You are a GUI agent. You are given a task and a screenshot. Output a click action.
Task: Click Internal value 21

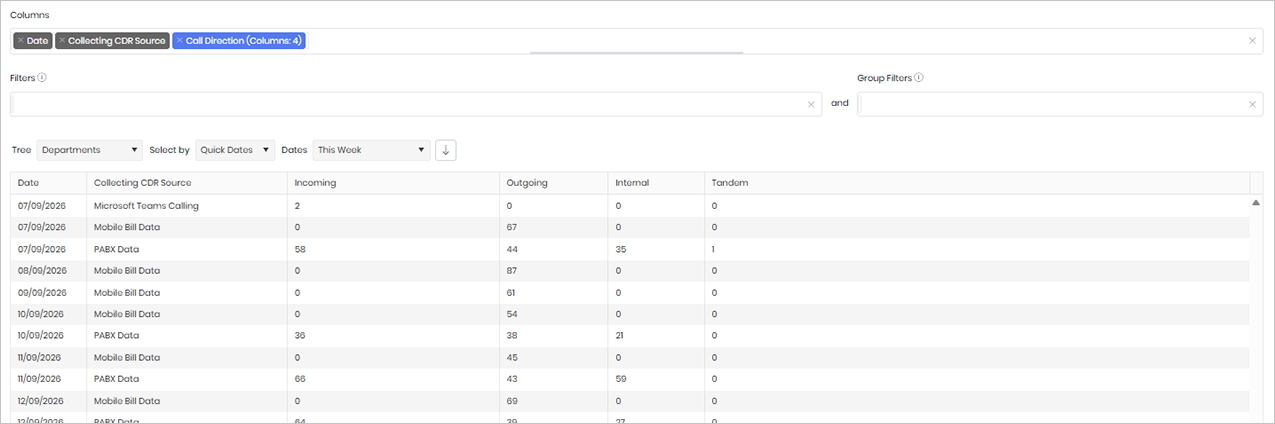click(x=620, y=335)
